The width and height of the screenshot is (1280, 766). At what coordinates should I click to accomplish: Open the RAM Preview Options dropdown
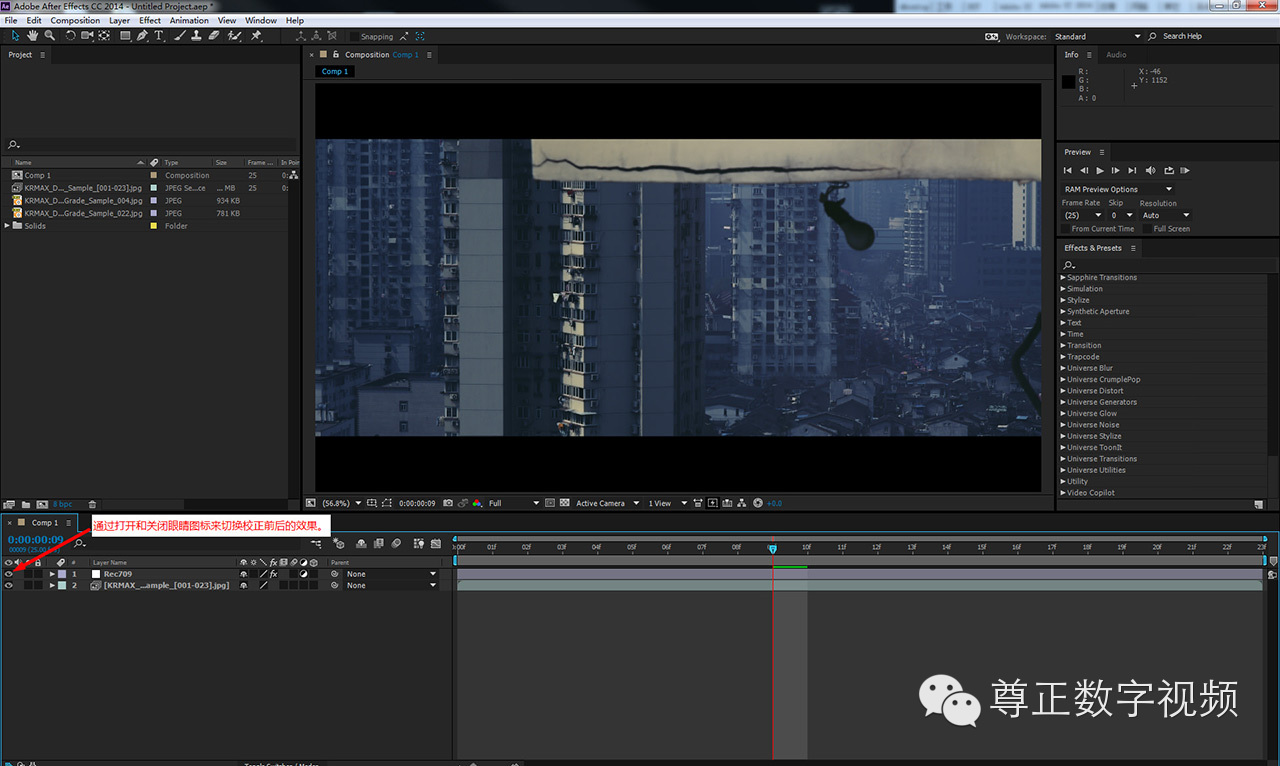click(1118, 189)
